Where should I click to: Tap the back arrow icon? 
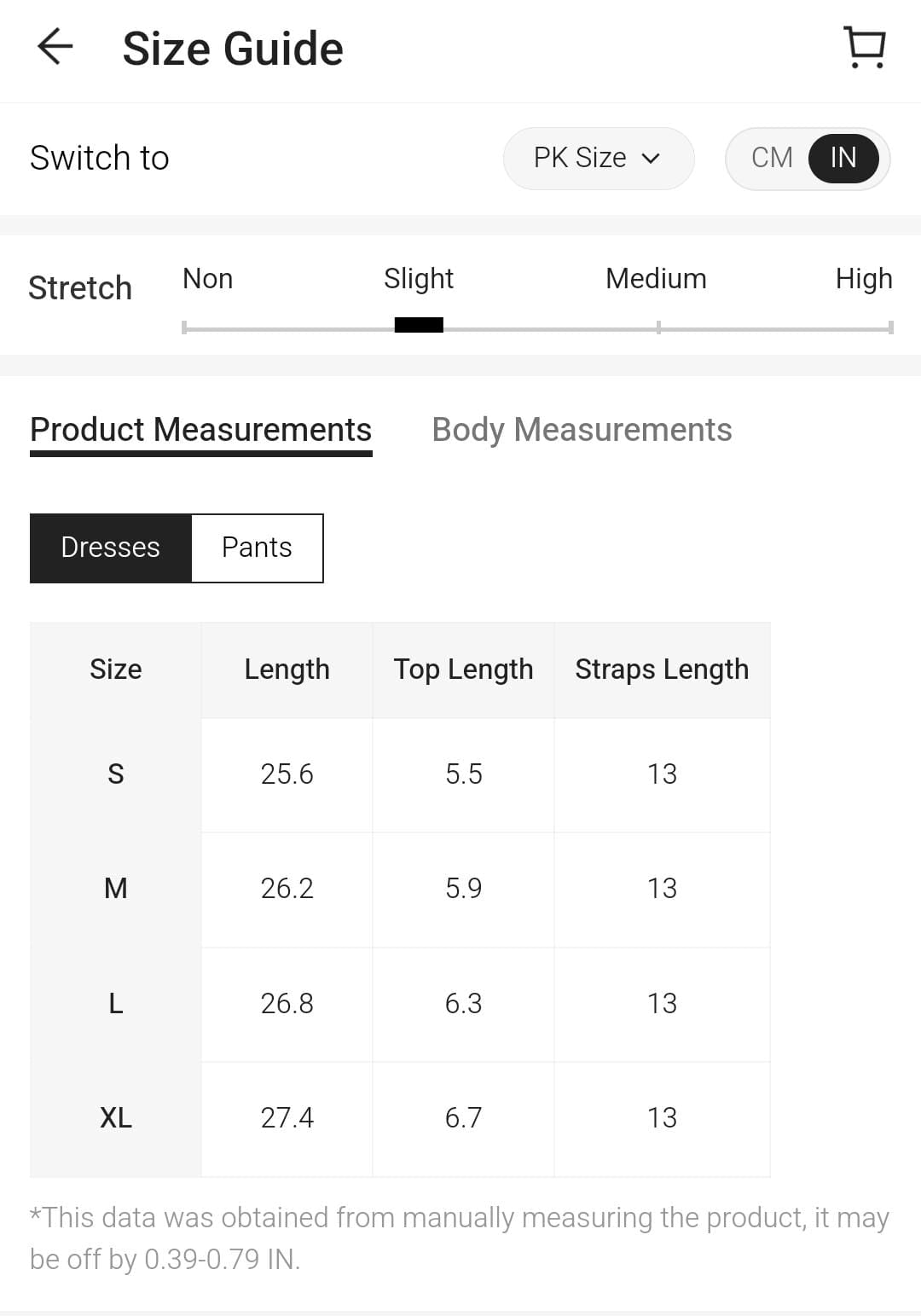[55, 47]
